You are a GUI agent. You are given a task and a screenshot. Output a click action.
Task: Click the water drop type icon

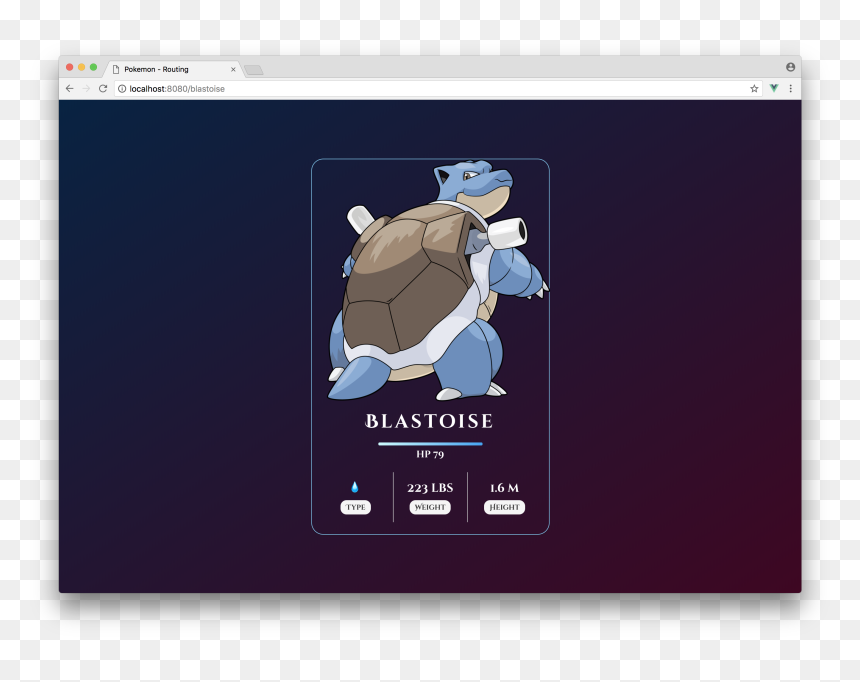pos(355,487)
